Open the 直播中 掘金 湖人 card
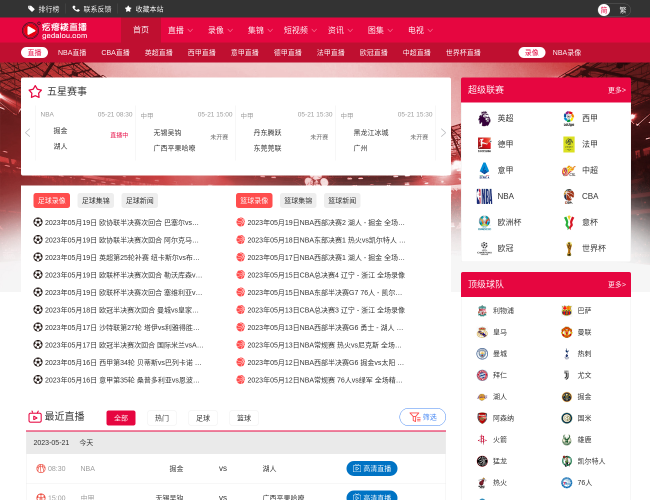 pos(86,133)
